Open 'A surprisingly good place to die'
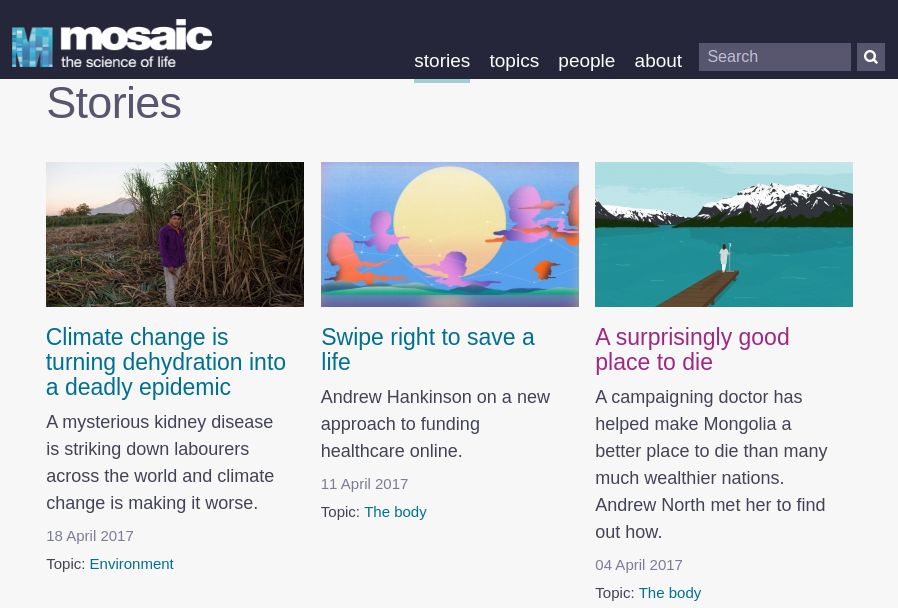This screenshot has height=608, width=898. click(692, 349)
